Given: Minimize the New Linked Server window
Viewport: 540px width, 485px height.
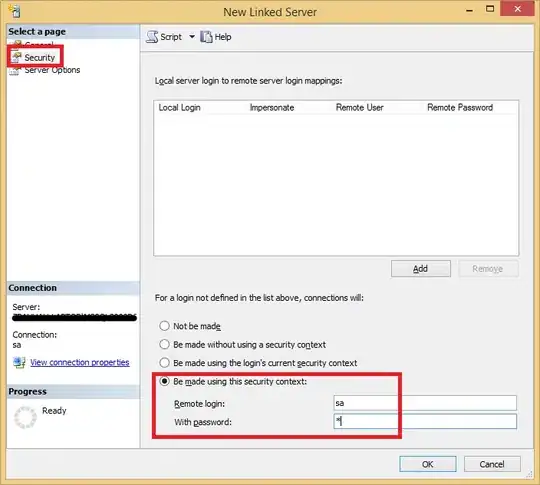Looking at the screenshot, I should pyautogui.click(x=469, y=10).
